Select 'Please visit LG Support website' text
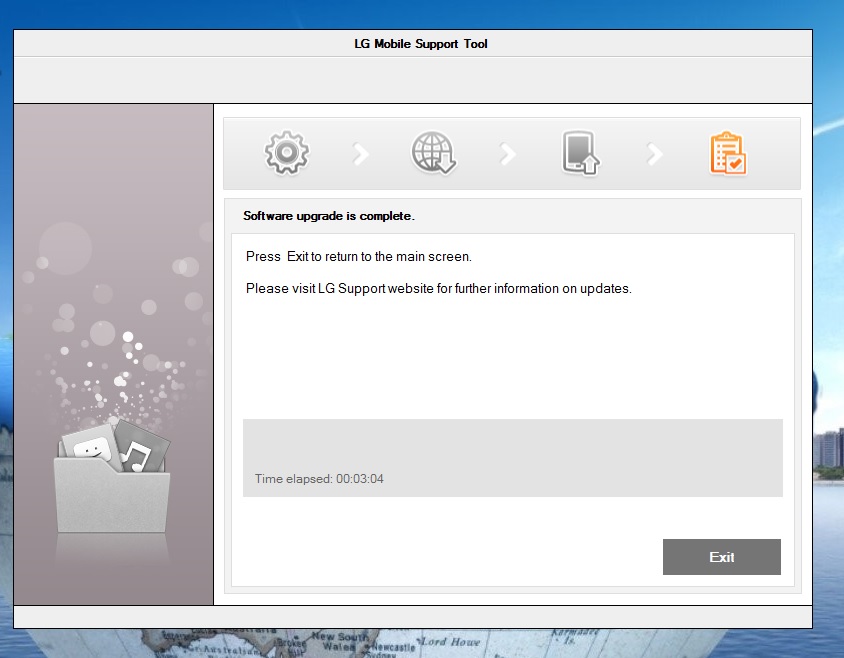Image resolution: width=844 pixels, height=658 pixels. pyautogui.click(x=340, y=289)
